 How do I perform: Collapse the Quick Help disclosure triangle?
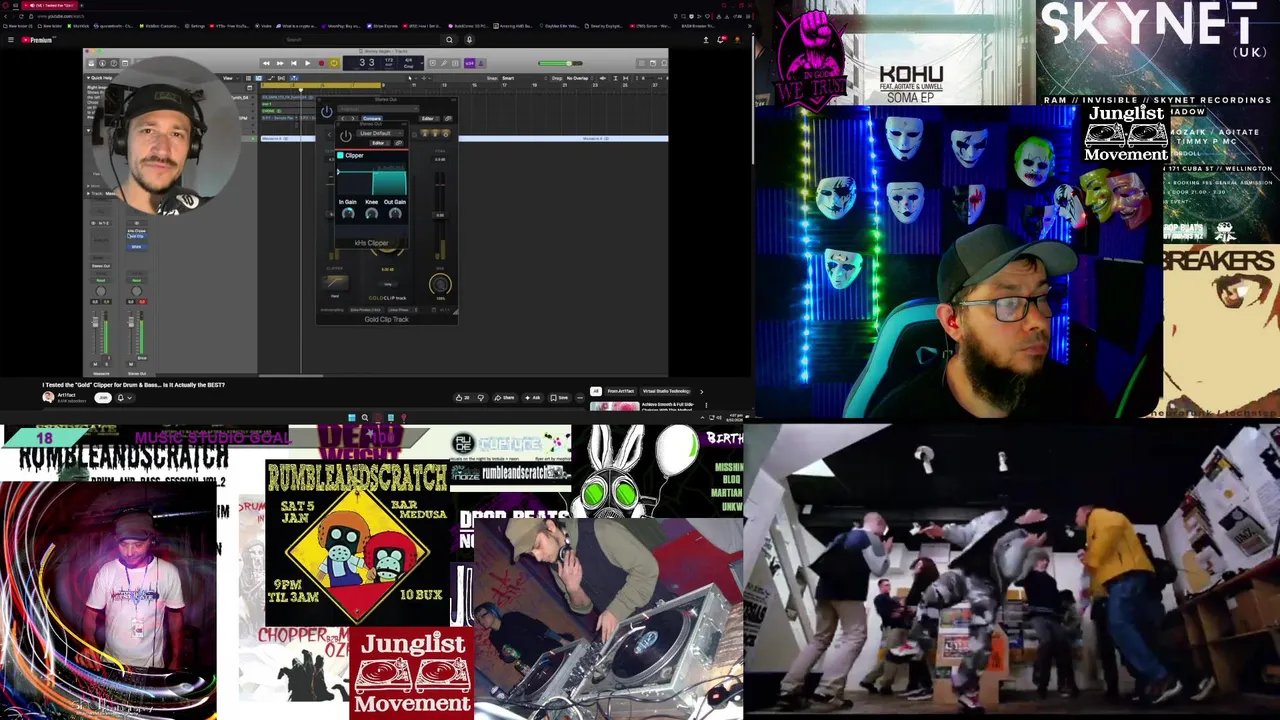point(88,78)
